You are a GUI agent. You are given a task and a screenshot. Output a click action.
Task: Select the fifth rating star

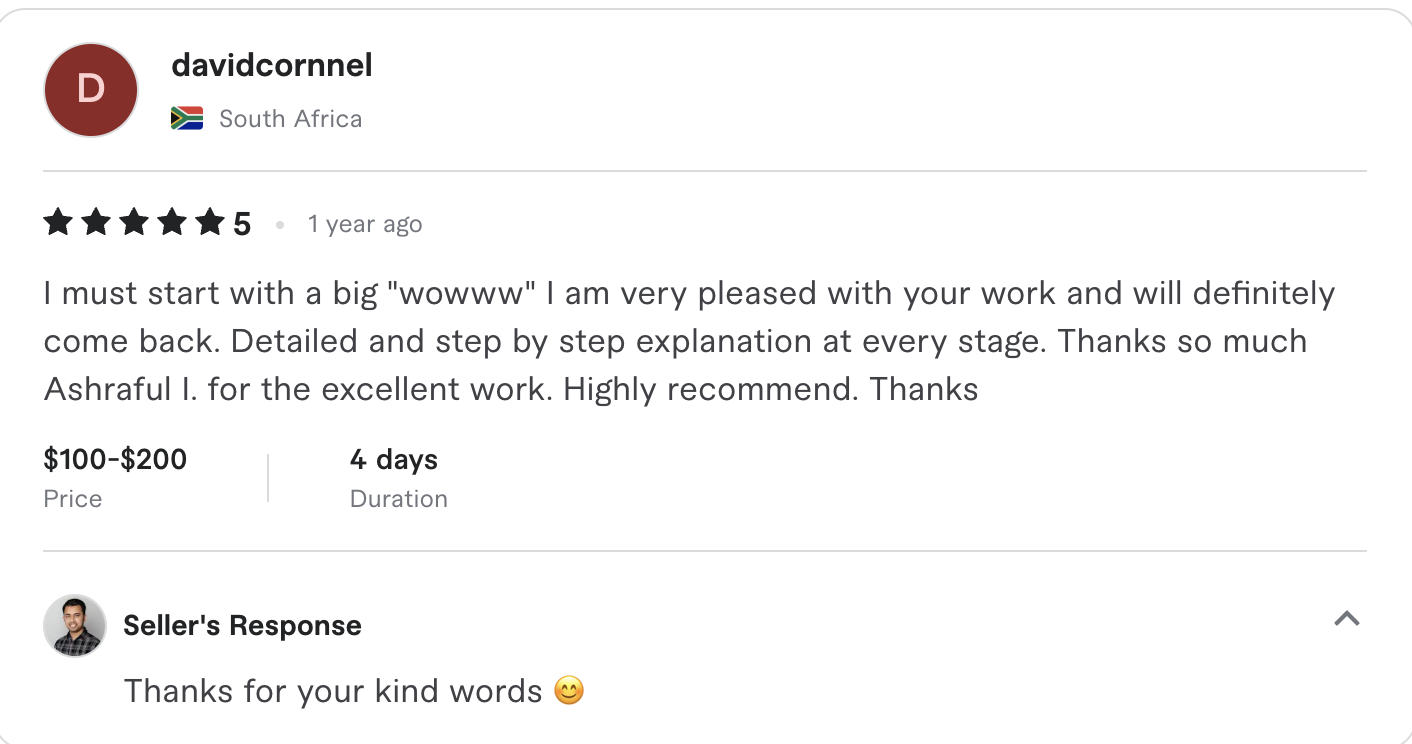pyautogui.click(x=210, y=222)
